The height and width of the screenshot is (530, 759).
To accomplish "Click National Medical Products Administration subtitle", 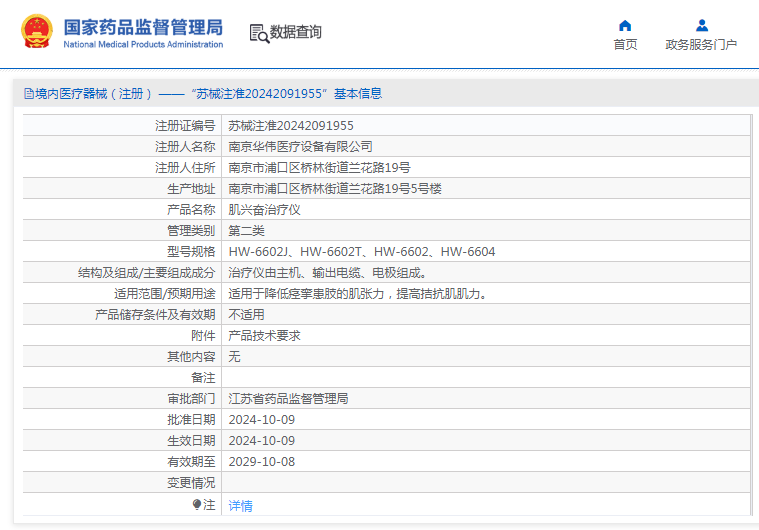I will 143,45.
